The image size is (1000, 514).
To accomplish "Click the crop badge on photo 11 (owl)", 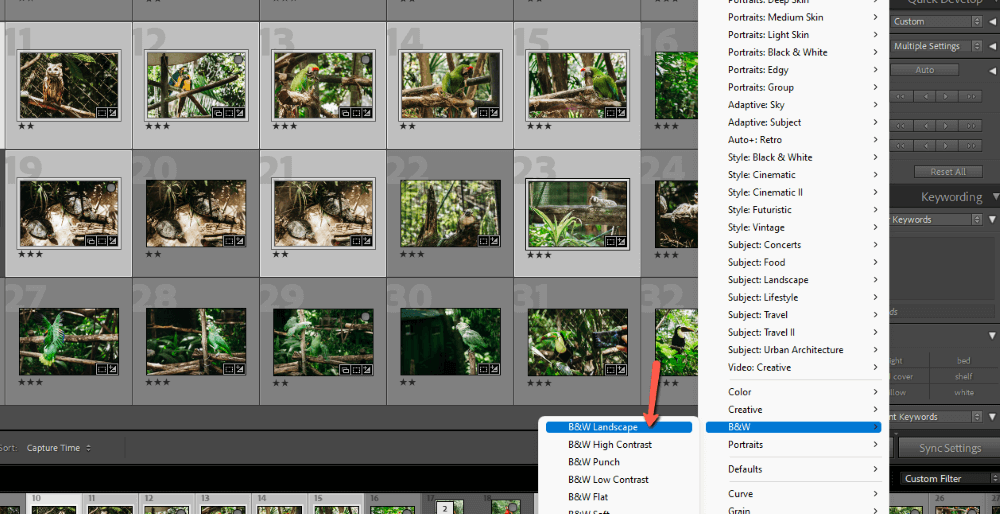I will 102,113.
